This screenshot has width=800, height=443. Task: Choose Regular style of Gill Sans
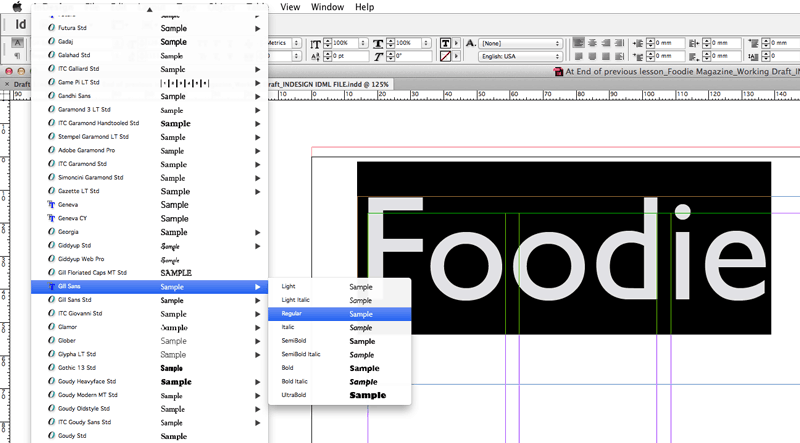[x=339, y=314]
